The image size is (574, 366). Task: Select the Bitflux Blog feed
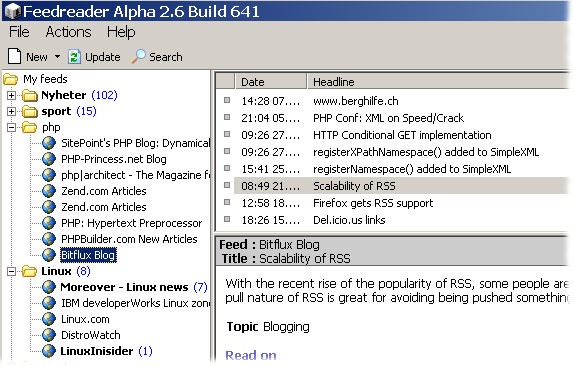point(88,255)
